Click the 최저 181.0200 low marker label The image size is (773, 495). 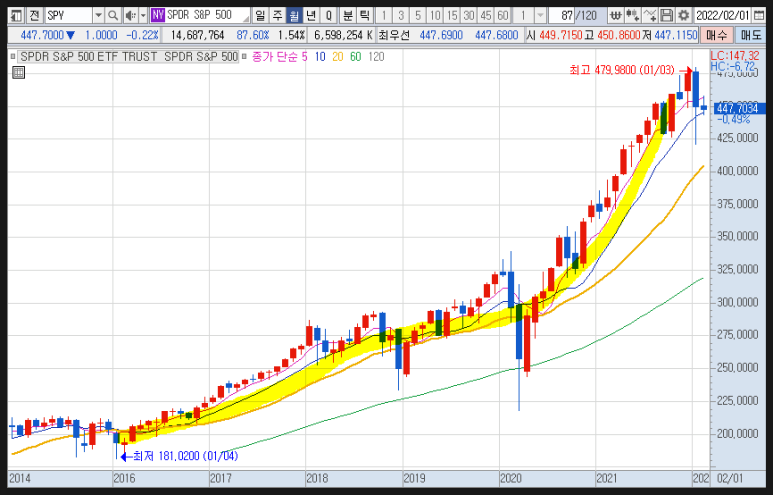point(185,457)
